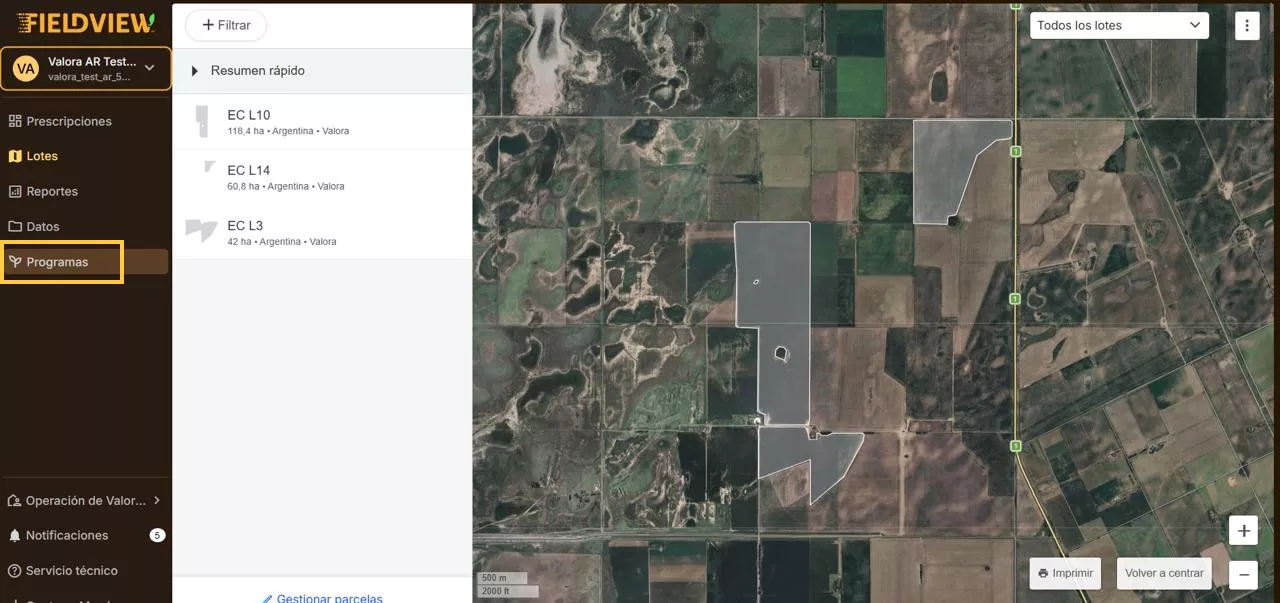Image resolution: width=1280 pixels, height=603 pixels.
Task: Click the FieldView logo
Action: coord(86,22)
